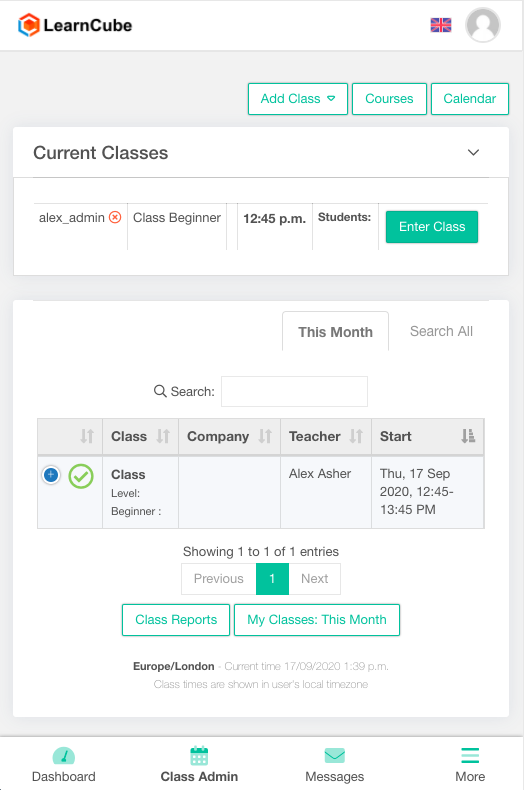Open Class Admin calendar icon
The image size is (524, 790).
point(199,756)
